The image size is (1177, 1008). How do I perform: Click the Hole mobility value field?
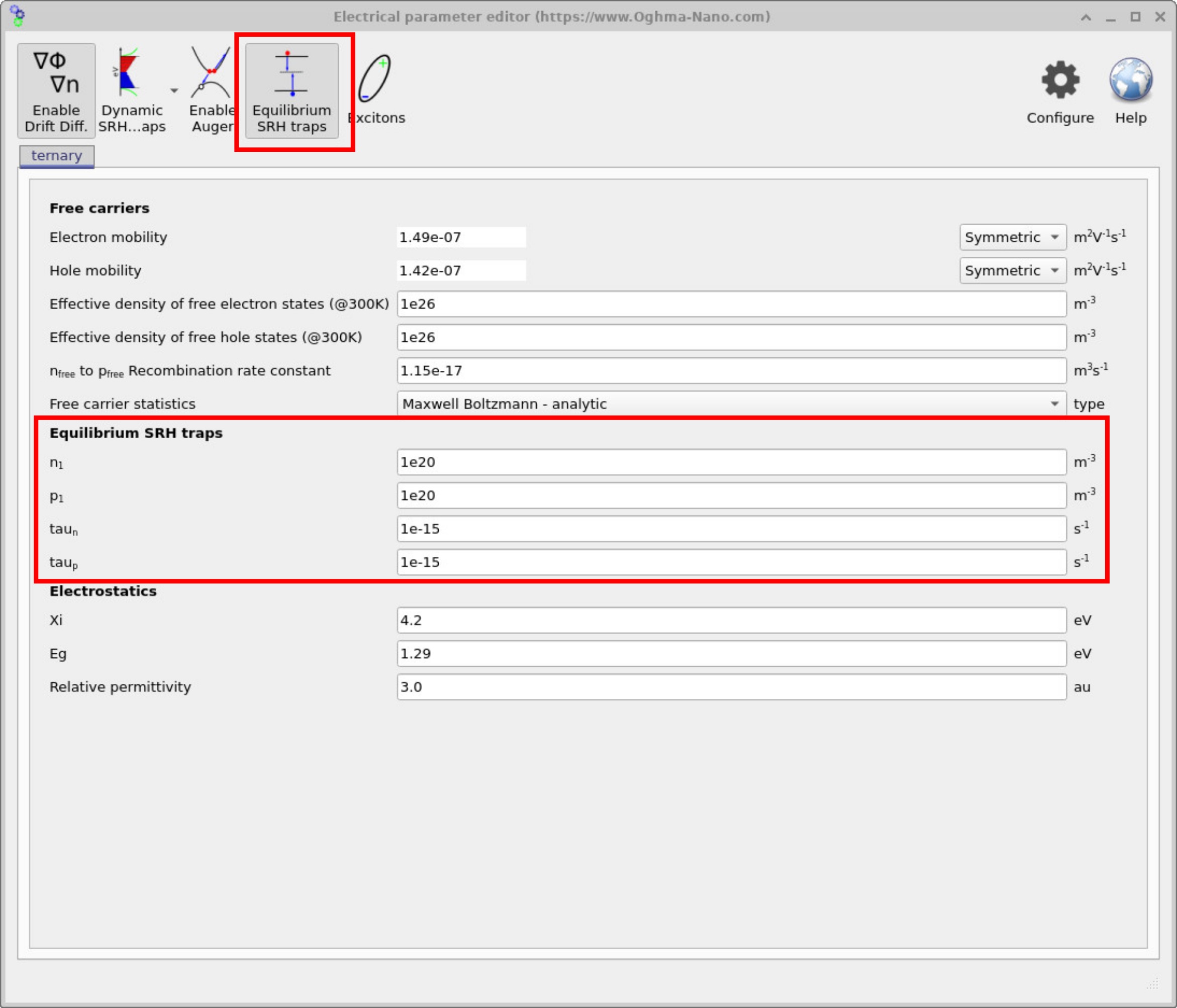[x=461, y=270]
